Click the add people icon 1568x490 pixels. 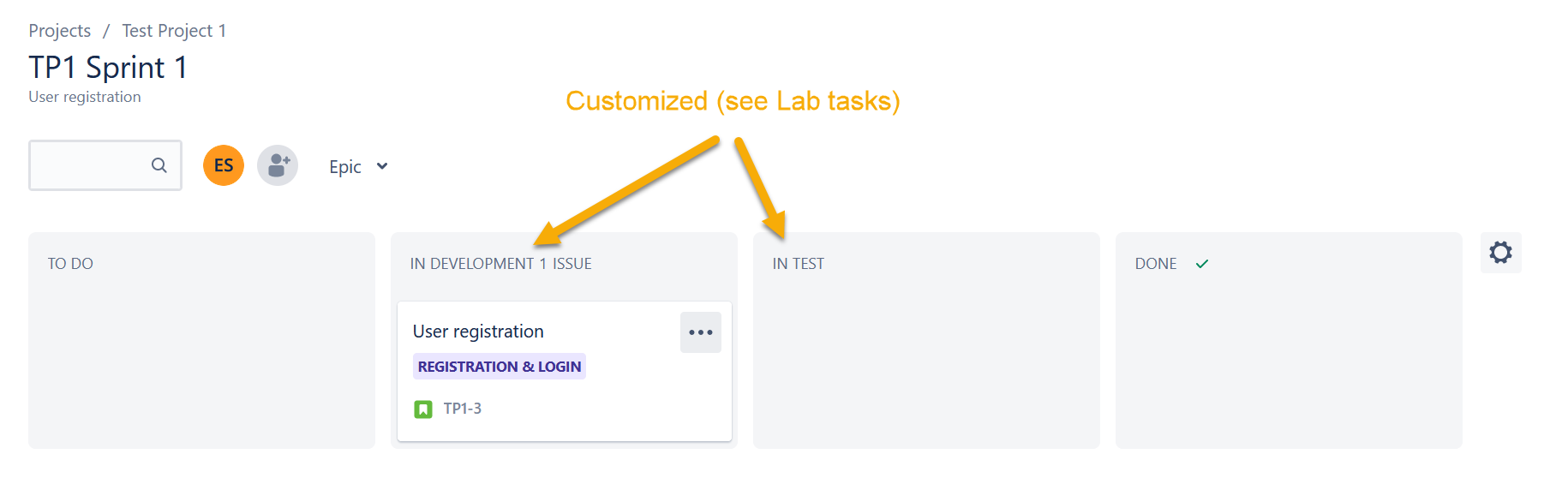pos(278,165)
